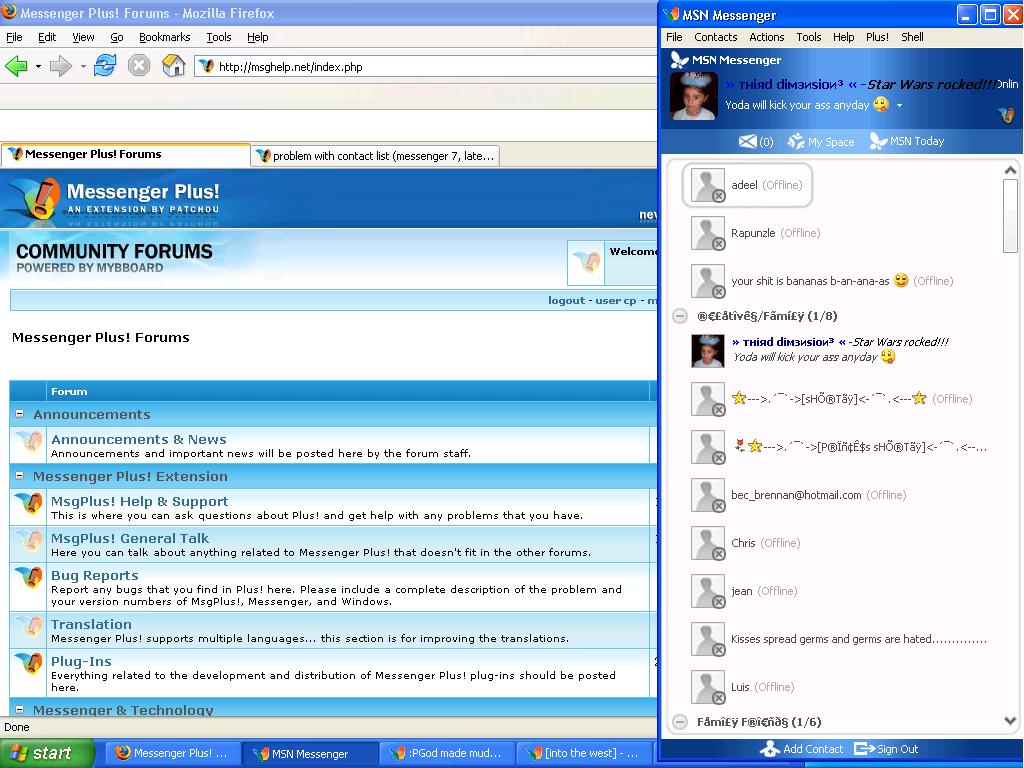Viewport: 1024px width, 768px height.
Task: Click the Add Contact icon
Action: 769,749
